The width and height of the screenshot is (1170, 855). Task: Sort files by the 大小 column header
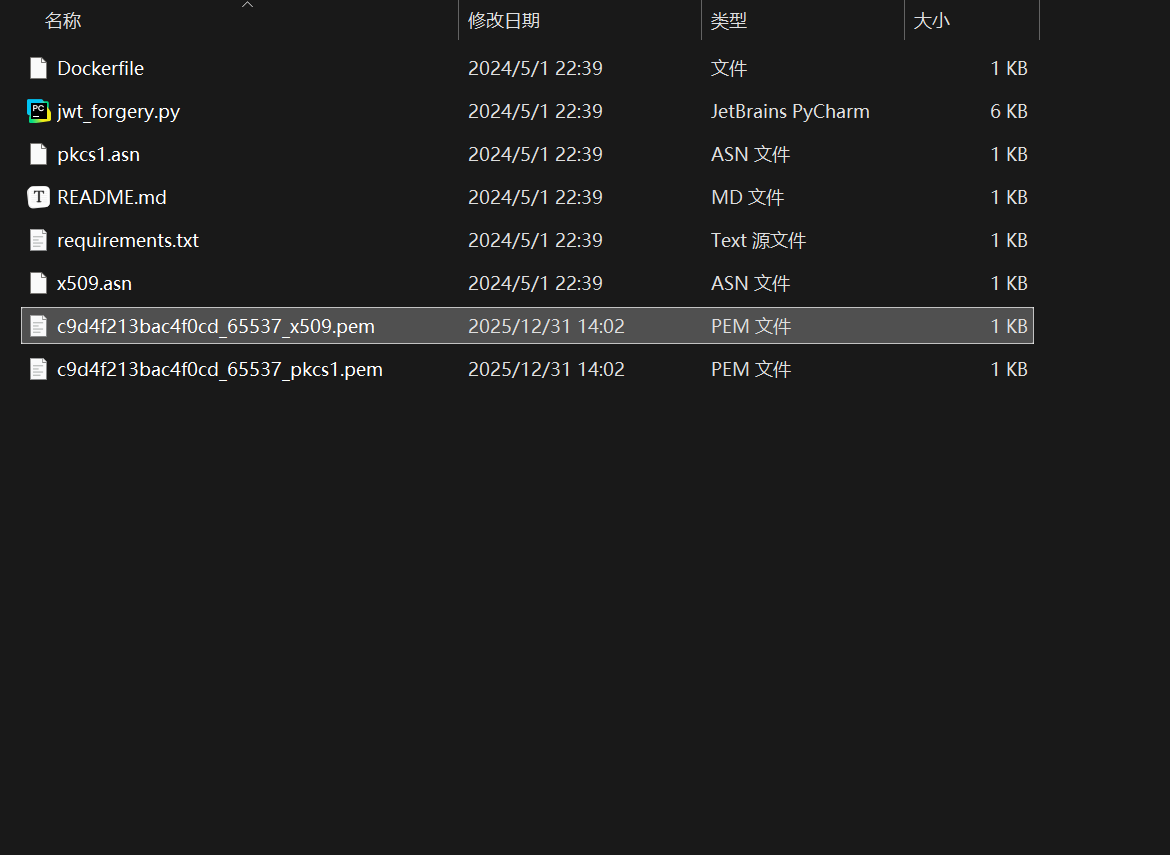point(932,21)
